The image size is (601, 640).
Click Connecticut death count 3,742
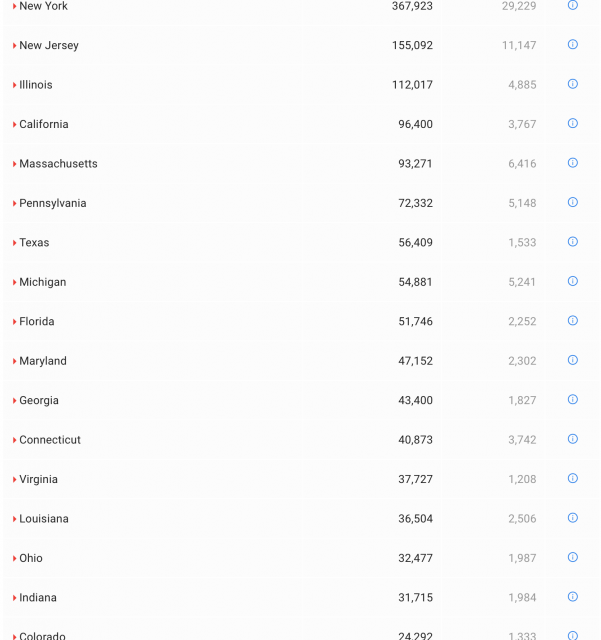pyautogui.click(x=521, y=440)
